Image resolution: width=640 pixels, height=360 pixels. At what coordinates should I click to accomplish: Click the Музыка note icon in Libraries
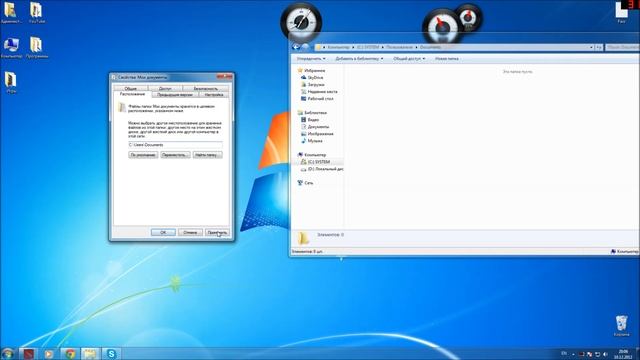click(x=303, y=141)
